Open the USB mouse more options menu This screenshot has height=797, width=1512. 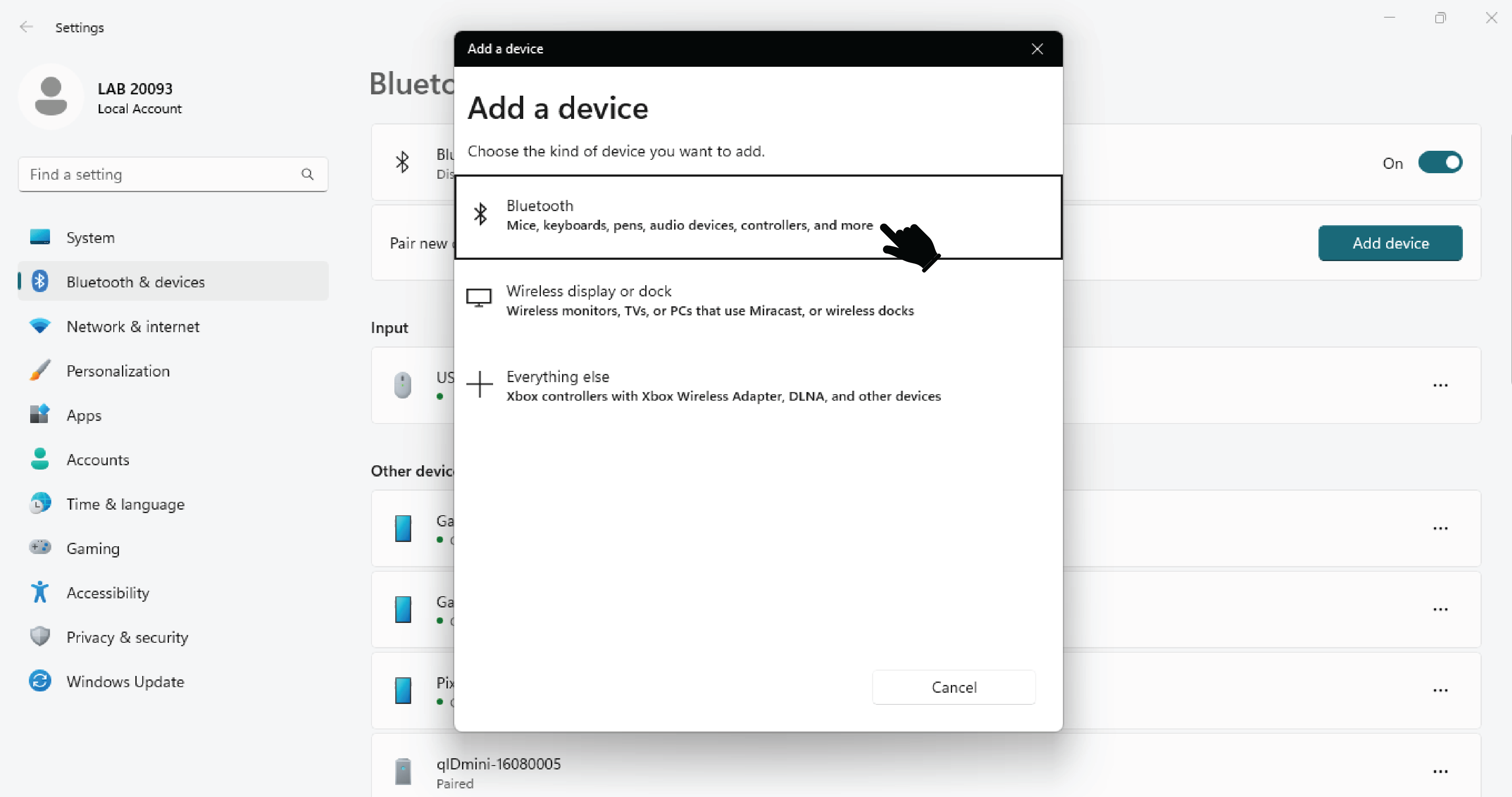pos(1440,386)
